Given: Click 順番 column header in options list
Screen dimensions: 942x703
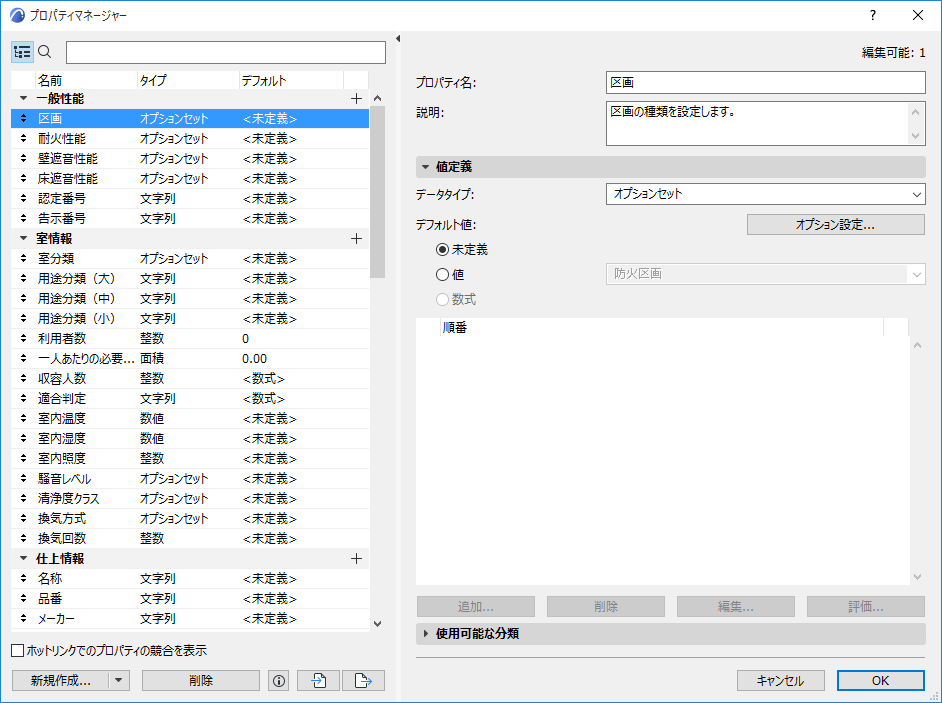Looking at the screenshot, I should 662,327.
